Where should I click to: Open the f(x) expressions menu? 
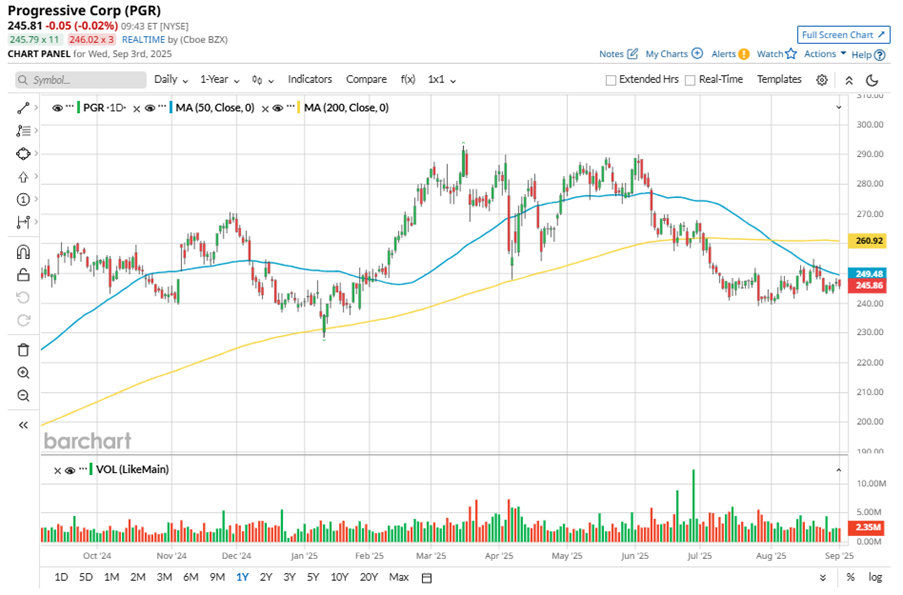(408, 79)
